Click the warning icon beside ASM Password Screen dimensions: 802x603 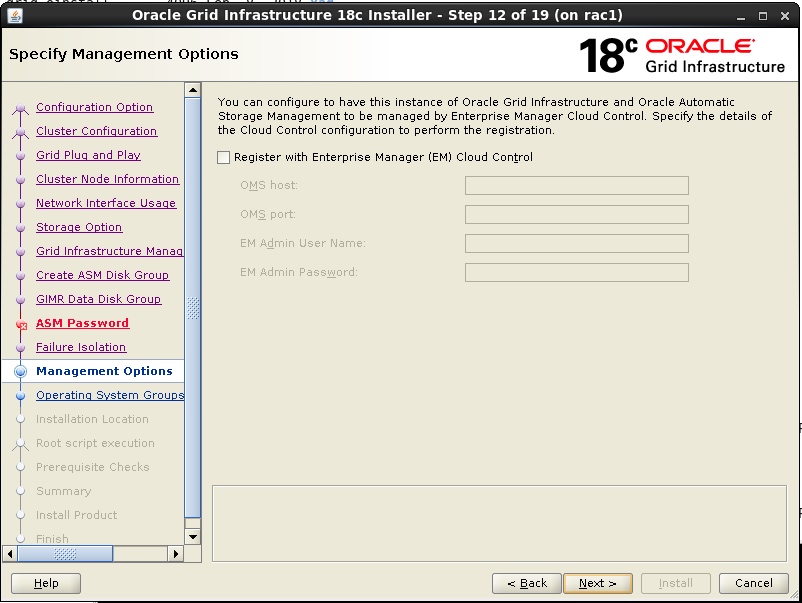pos(24,323)
